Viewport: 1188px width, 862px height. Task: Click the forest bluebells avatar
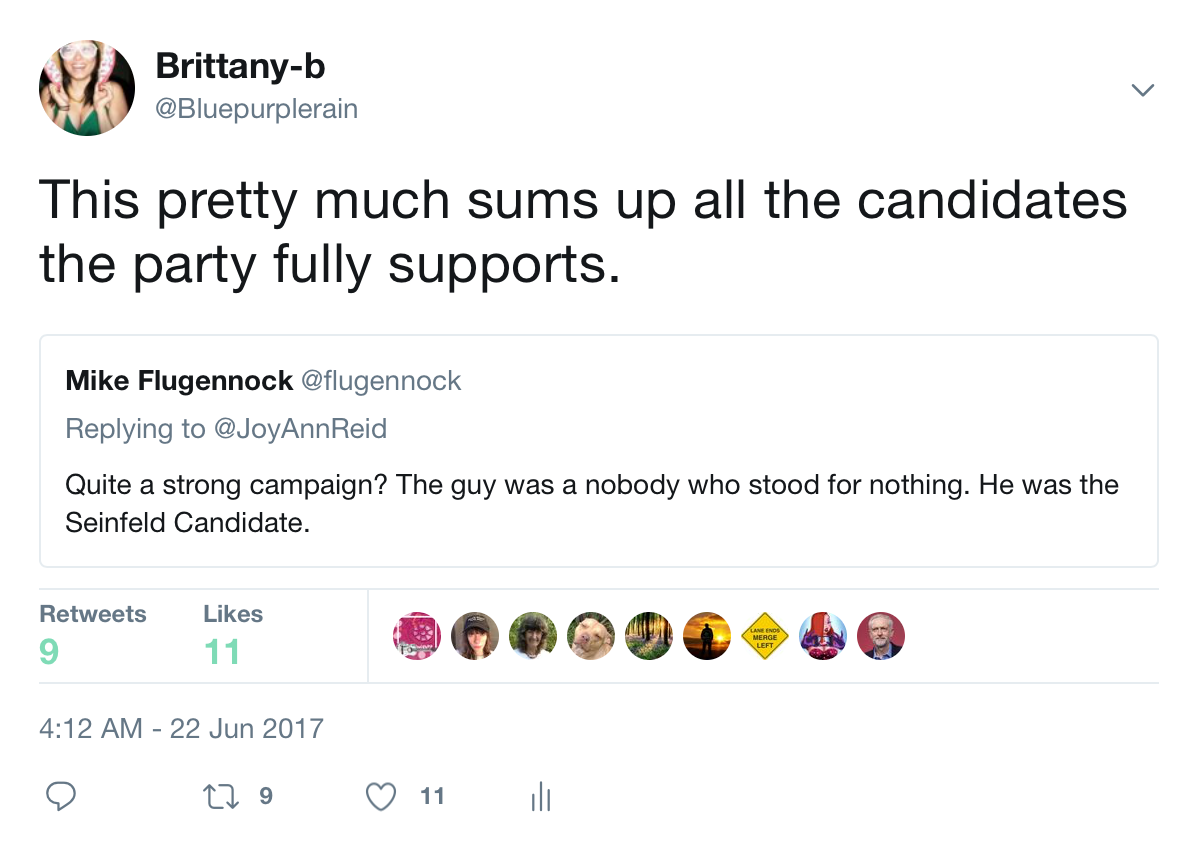649,636
